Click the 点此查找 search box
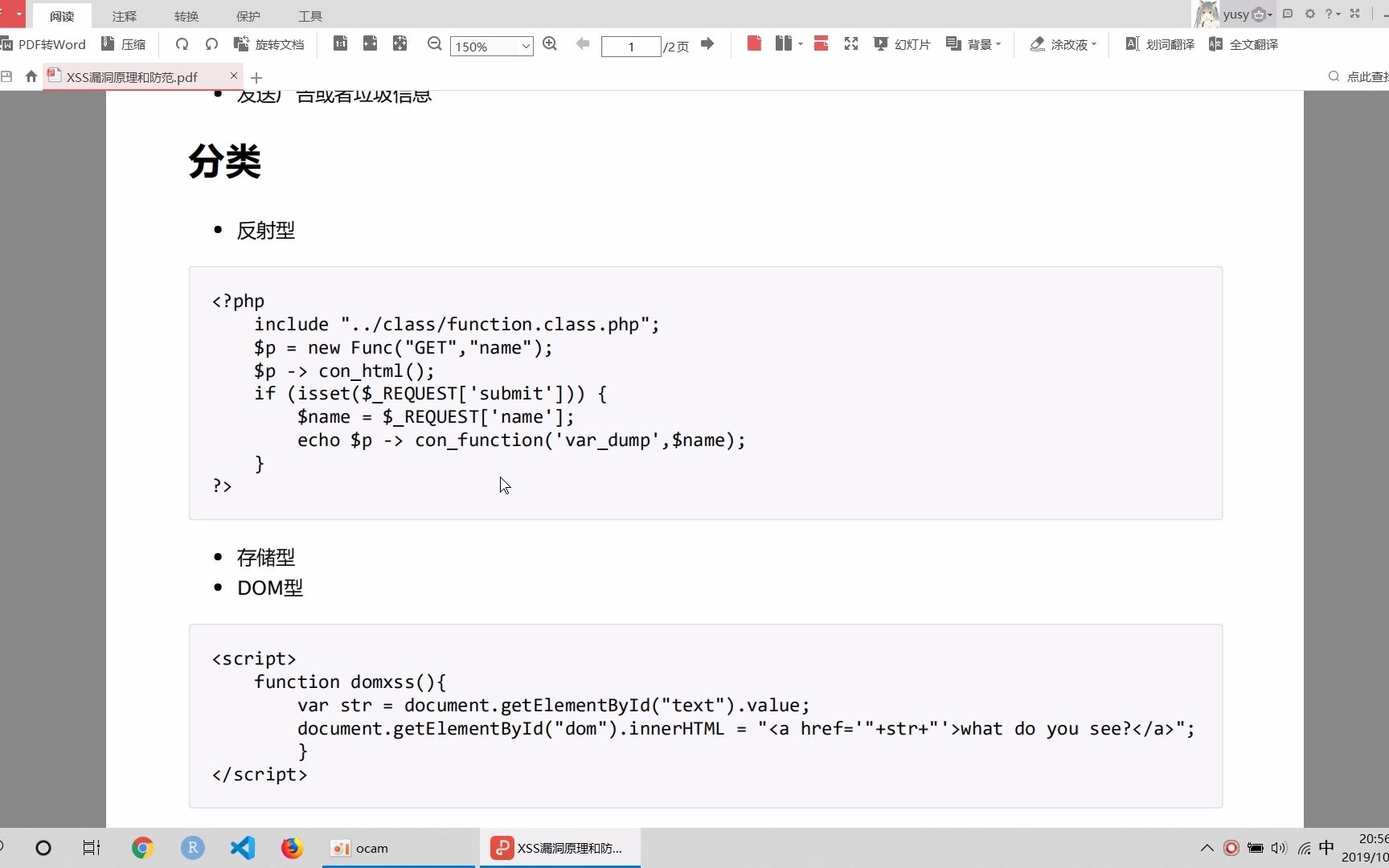Viewport: 1389px width, 868px height. [1358, 76]
